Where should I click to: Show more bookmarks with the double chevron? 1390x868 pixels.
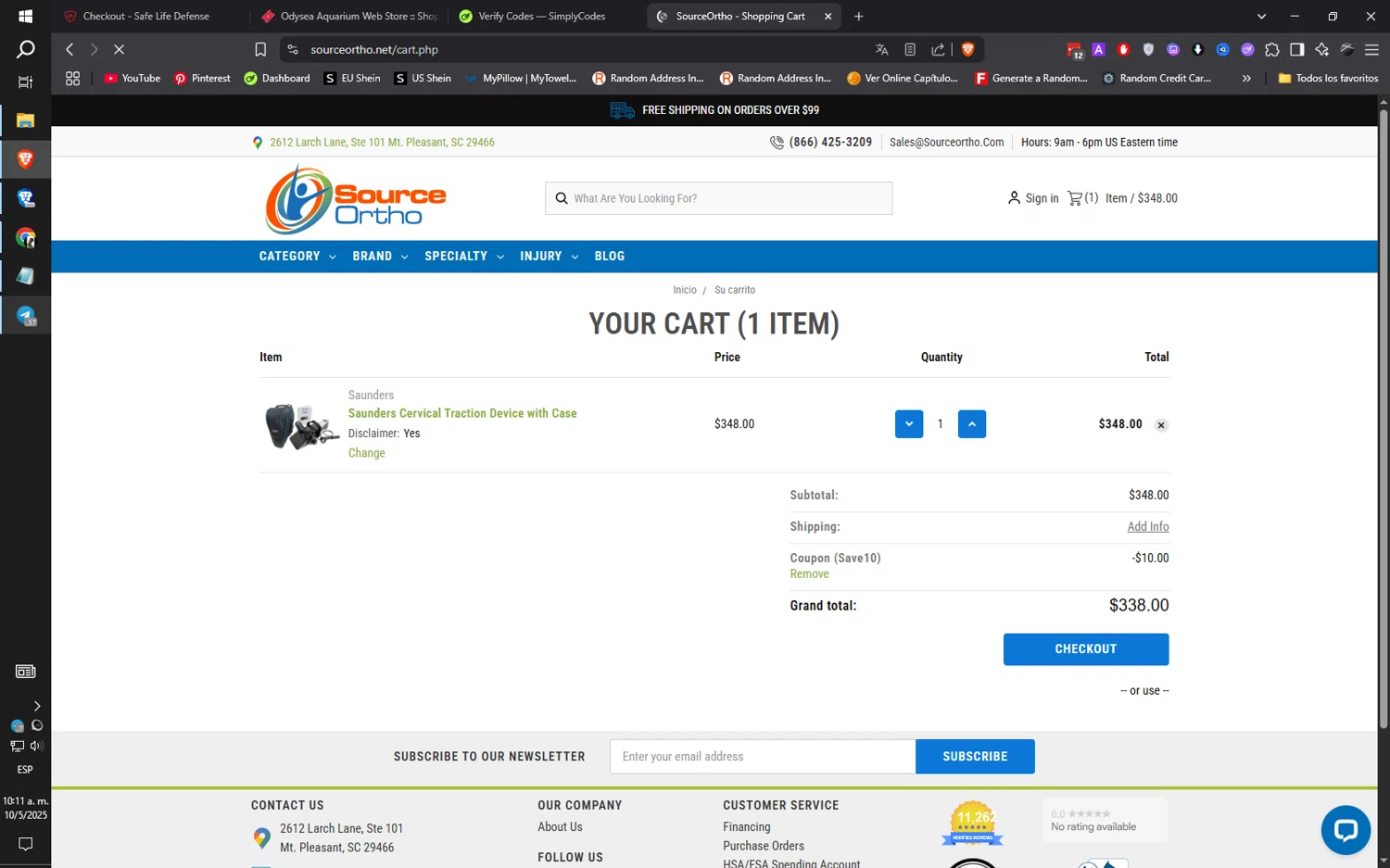[x=1246, y=79]
